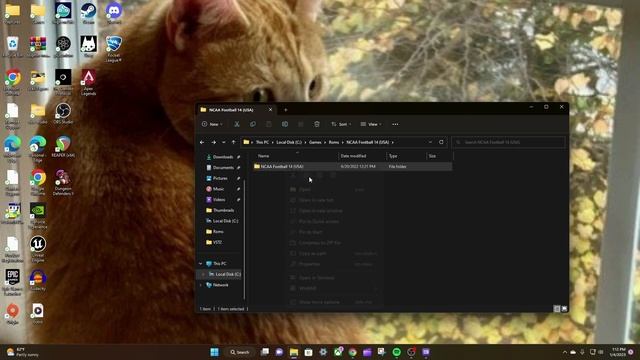This screenshot has width=640, height=360.
Task: Open the Sort dropdown
Action: [x=341, y=124]
